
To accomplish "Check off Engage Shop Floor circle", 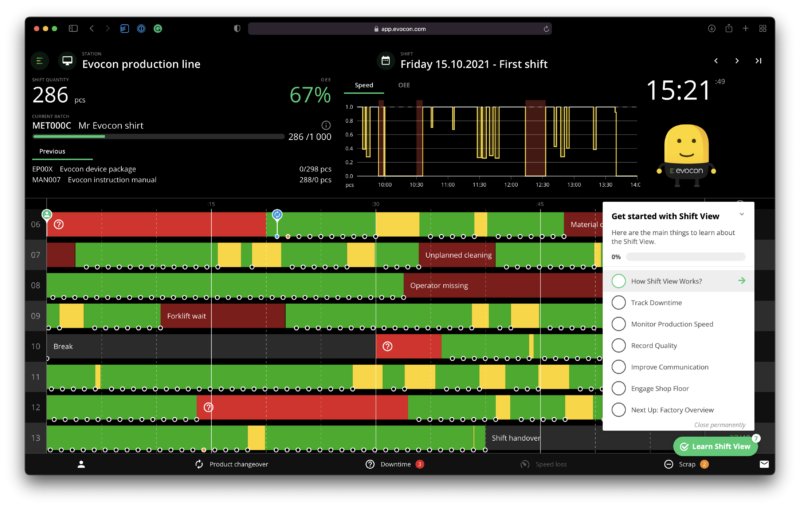I will click(618, 388).
